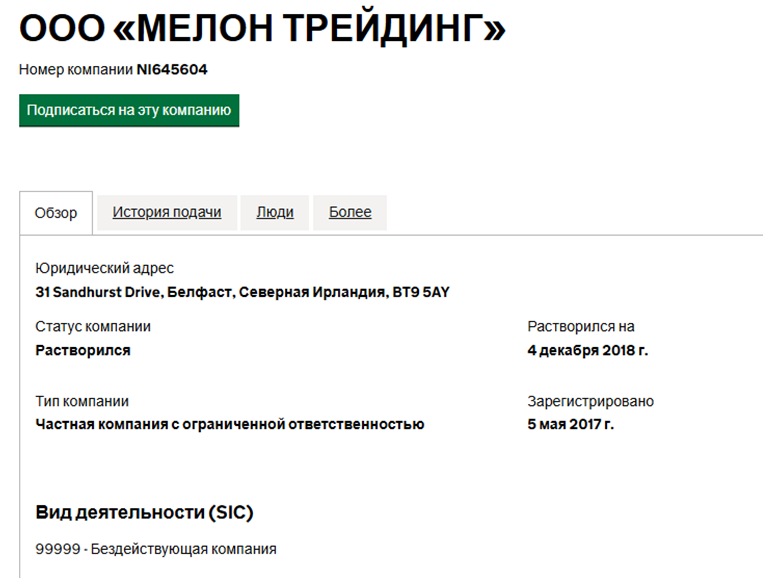Image resolution: width=763 pixels, height=578 pixels.
Task: Open the 'История подачи' tab
Action: pos(167,212)
